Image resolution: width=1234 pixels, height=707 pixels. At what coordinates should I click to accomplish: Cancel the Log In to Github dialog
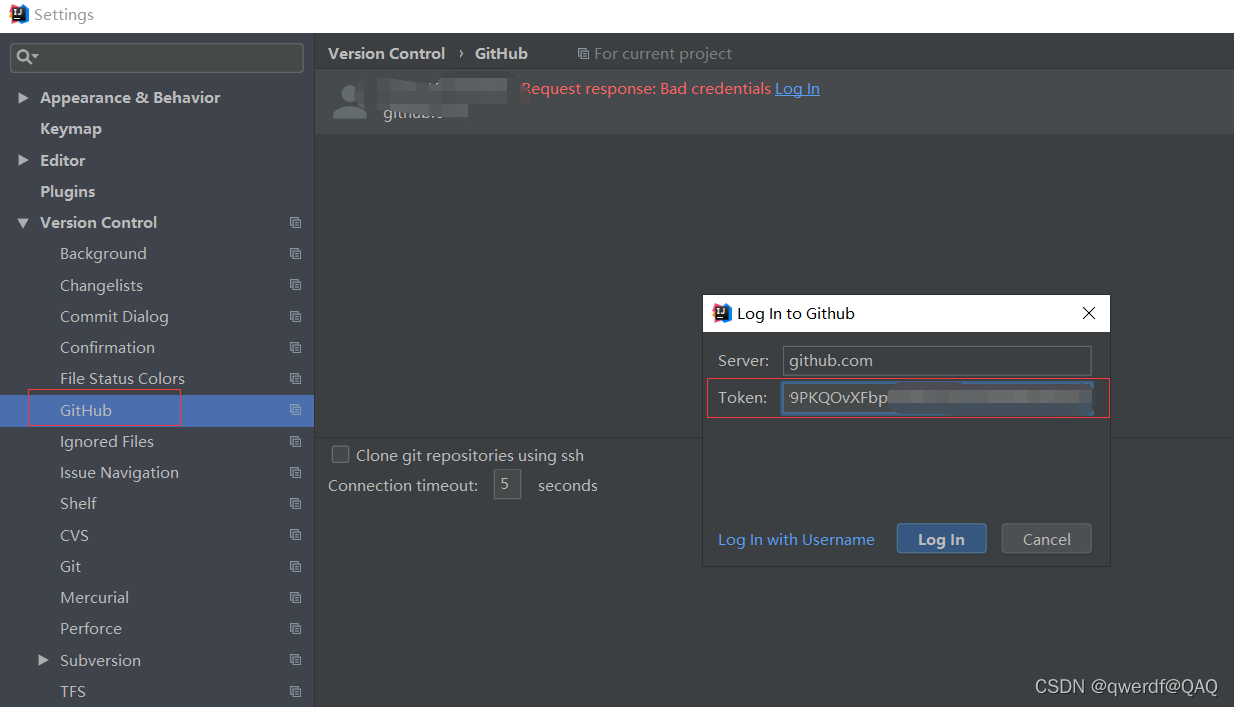(x=1047, y=539)
